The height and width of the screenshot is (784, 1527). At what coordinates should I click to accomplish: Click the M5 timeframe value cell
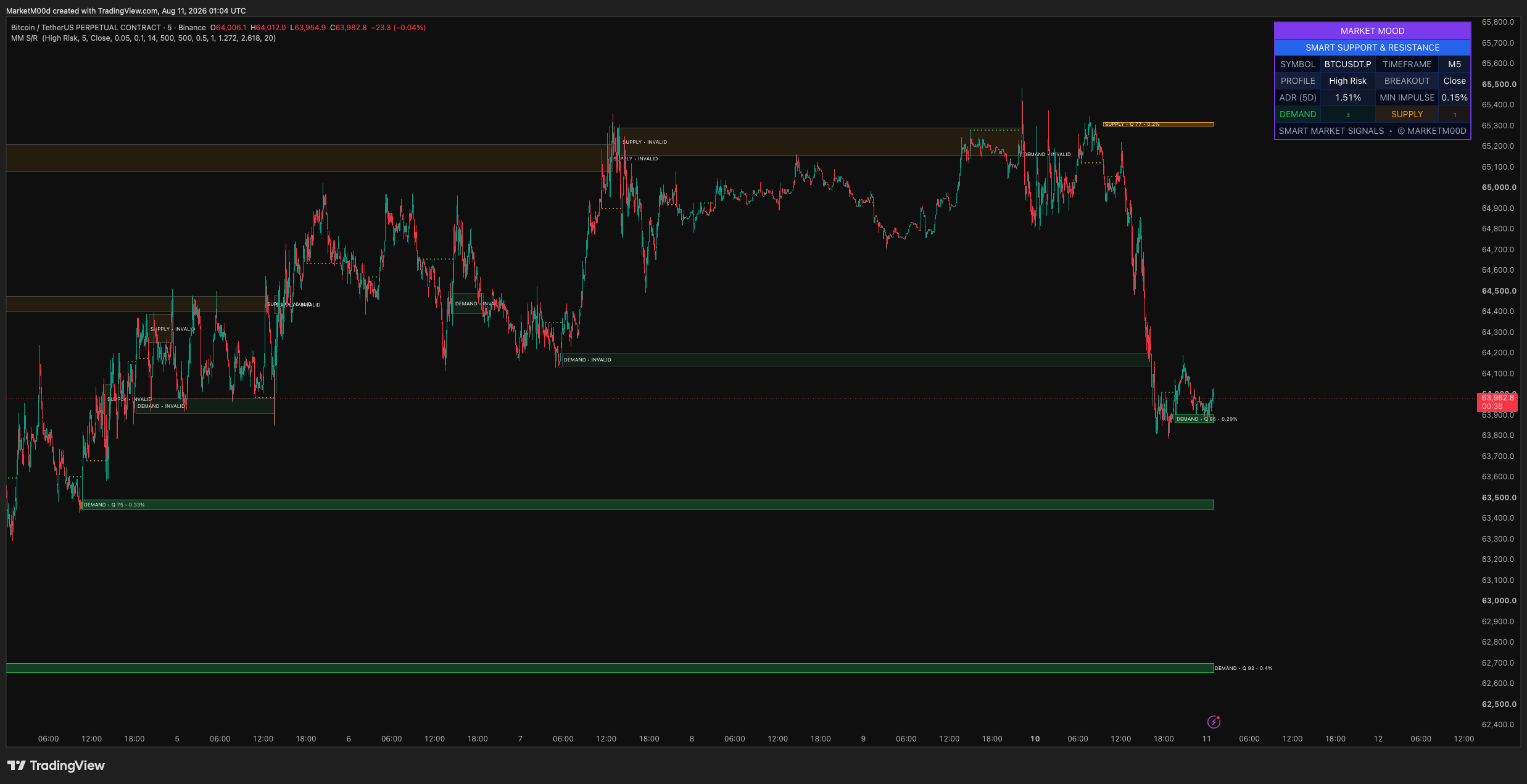click(x=1455, y=64)
